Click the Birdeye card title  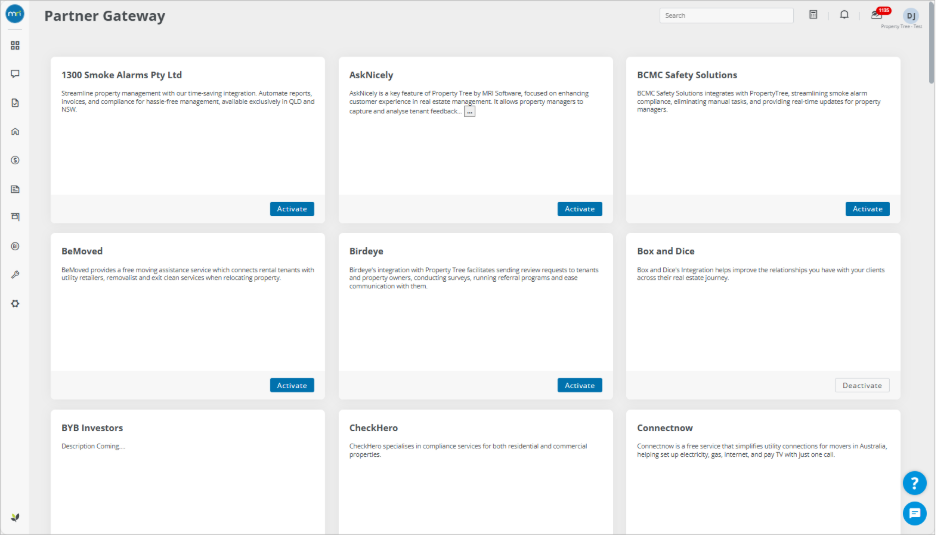[366, 251]
